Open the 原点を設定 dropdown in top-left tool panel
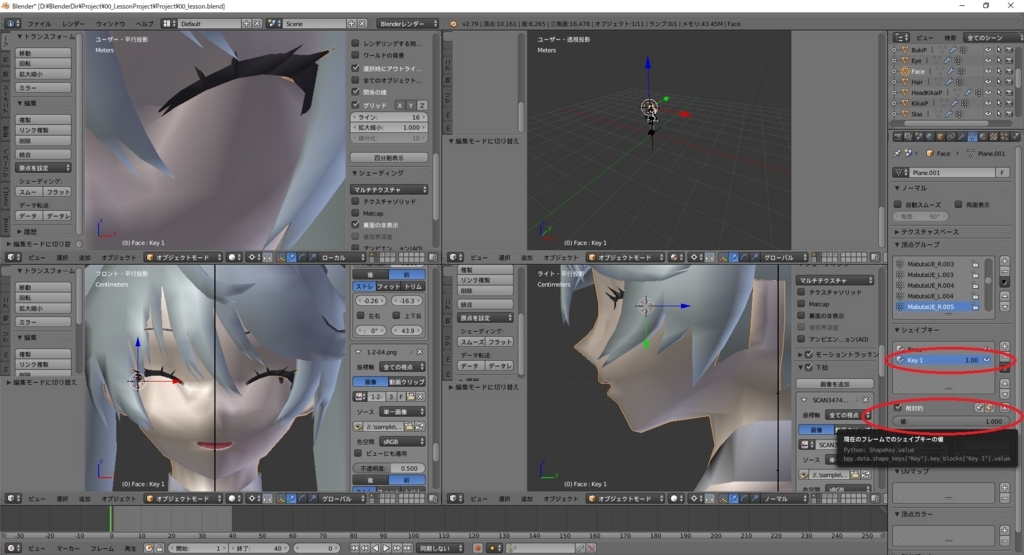The height and width of the screenshot is (555, 1024). (43, 168)
